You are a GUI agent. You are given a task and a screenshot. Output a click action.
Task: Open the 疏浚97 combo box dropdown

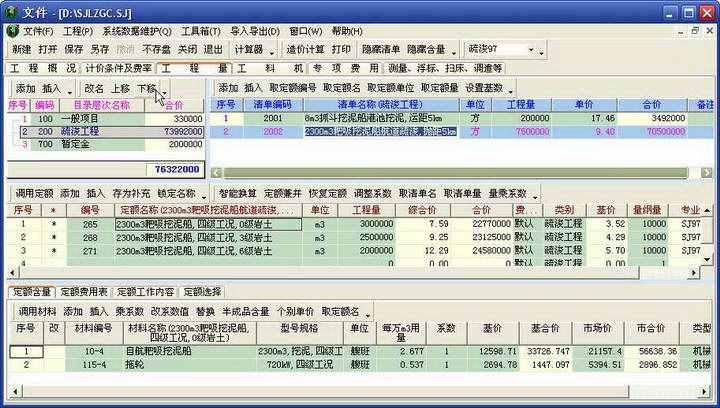point(531,49)
